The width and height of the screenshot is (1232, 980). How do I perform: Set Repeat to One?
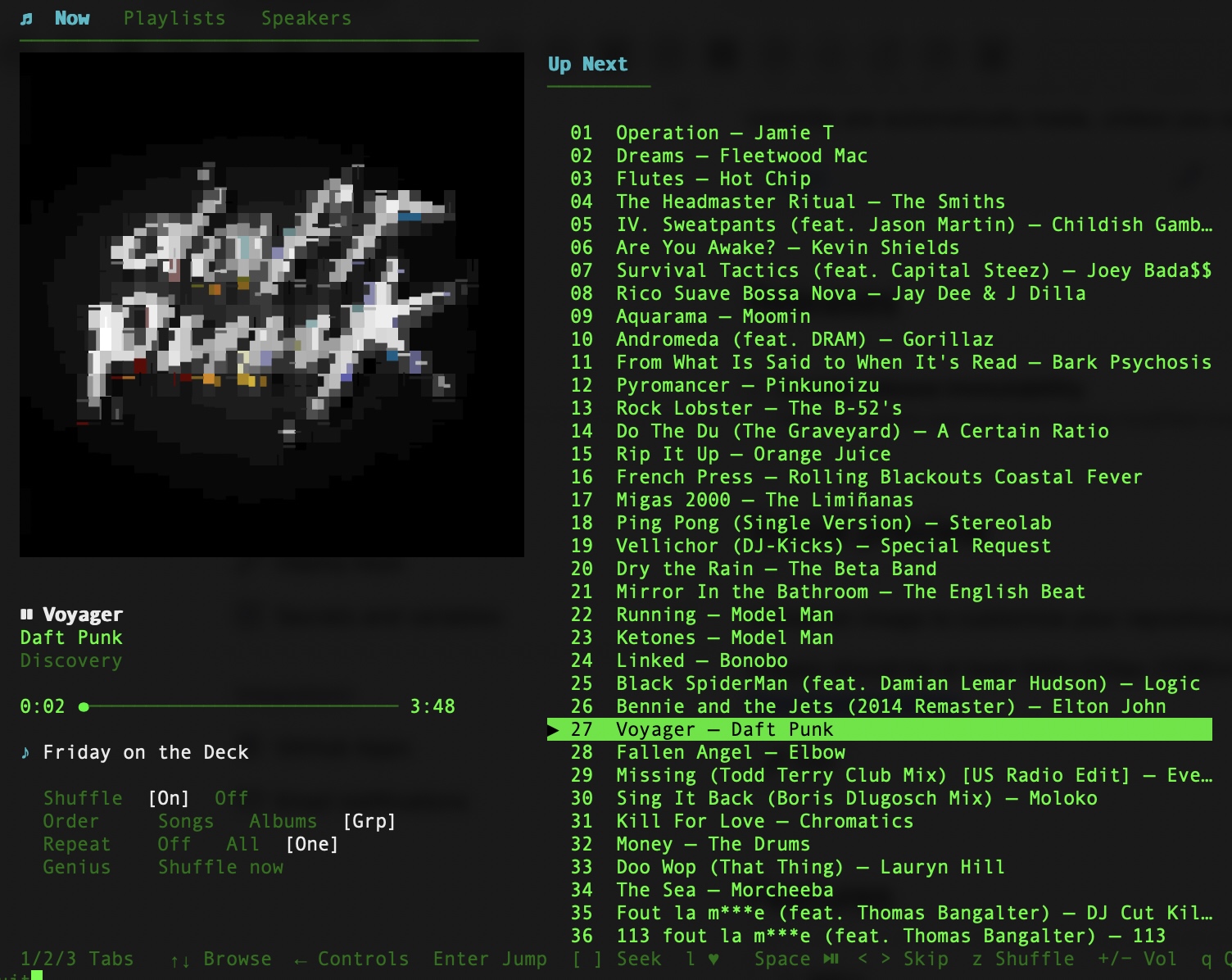click(x=312, y=844)
